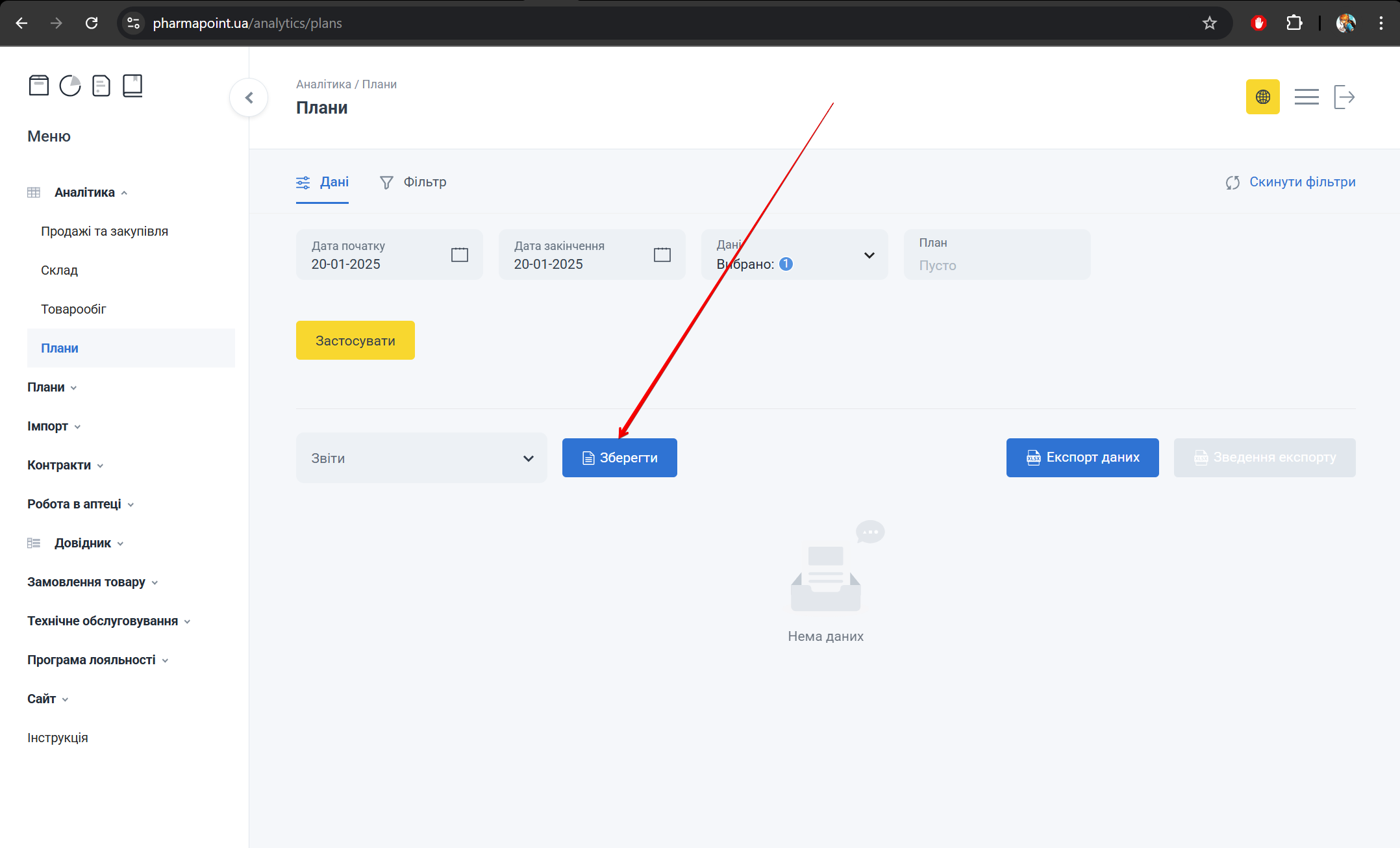Collapse sidebar with the left chevron button

[x=249, y=97]
